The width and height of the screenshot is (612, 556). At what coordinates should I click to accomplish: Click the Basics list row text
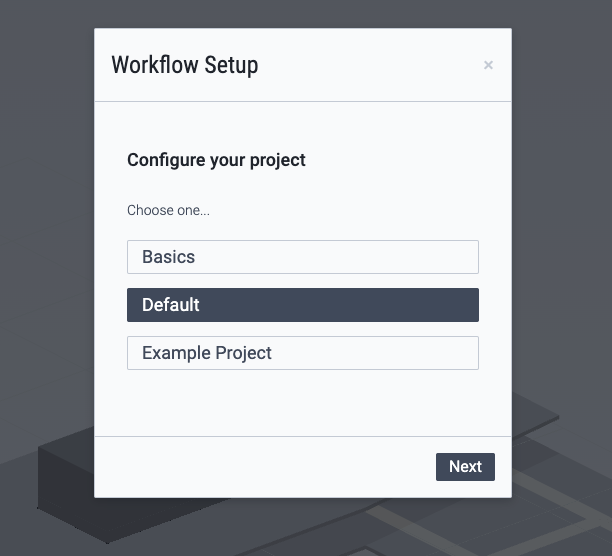(168, 257)
